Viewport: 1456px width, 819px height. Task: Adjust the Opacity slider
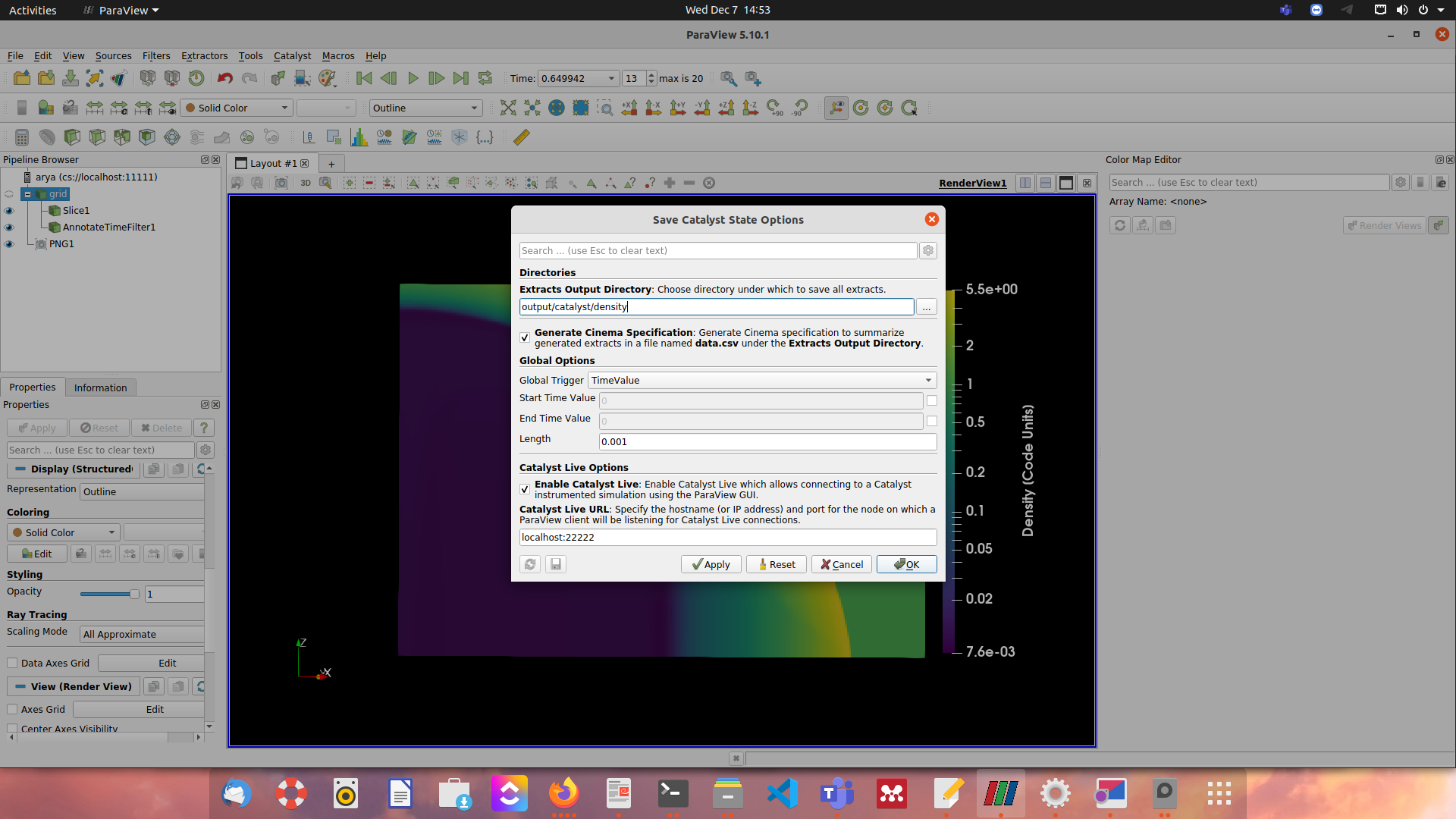110,594
